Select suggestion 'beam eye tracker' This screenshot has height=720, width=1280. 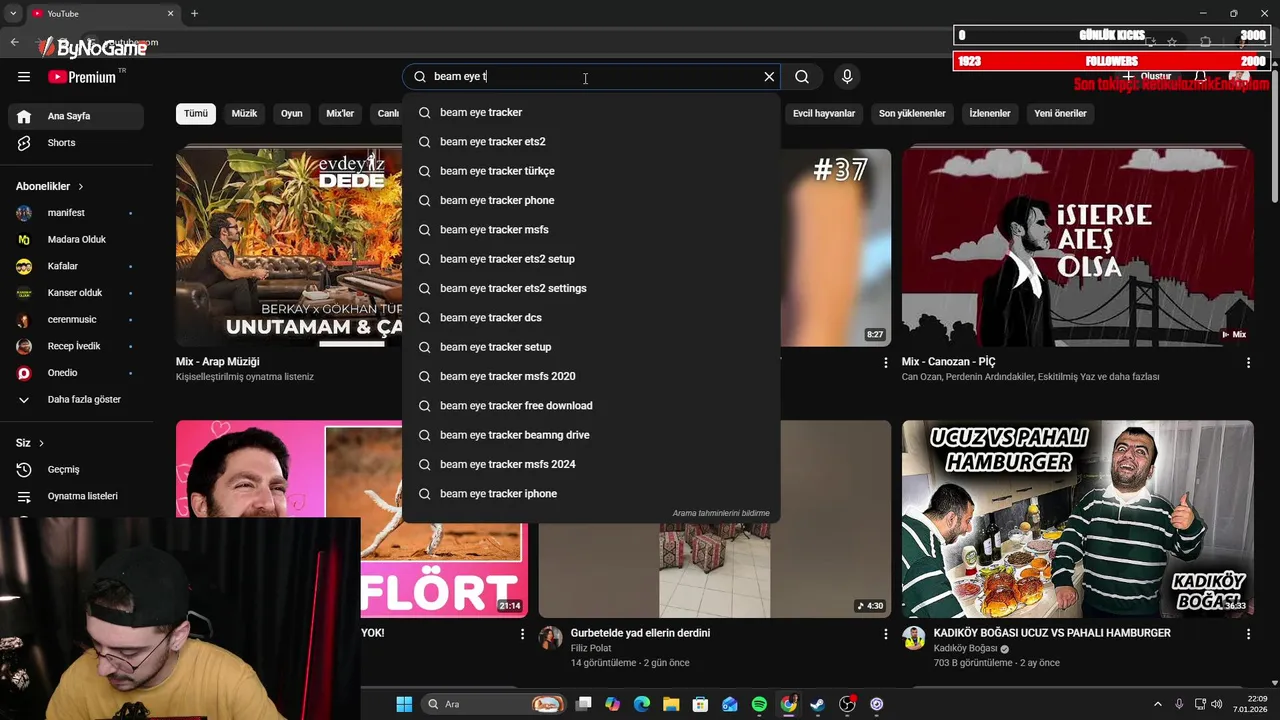coord(591,112)
